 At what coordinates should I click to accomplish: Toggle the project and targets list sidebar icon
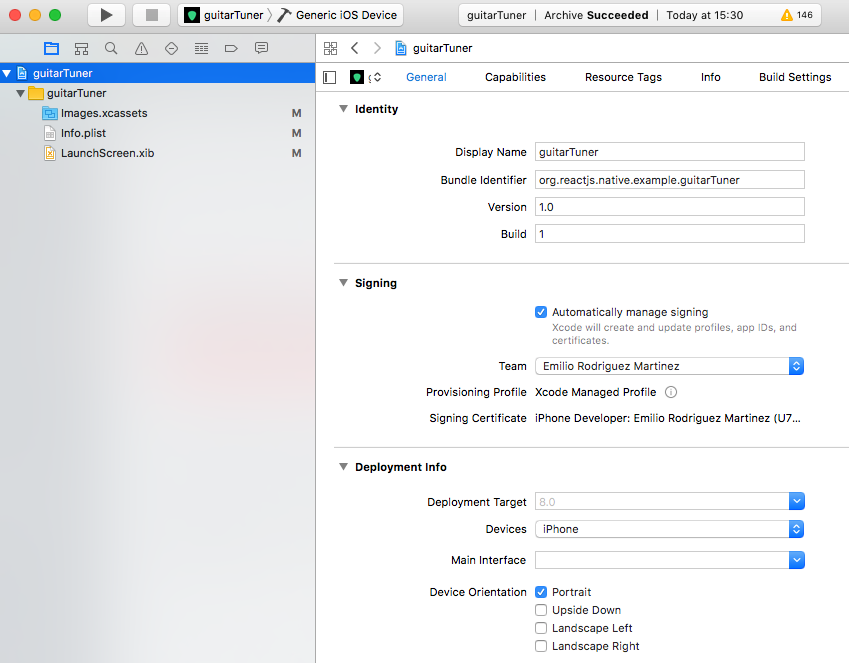click(x=329, y=77)
